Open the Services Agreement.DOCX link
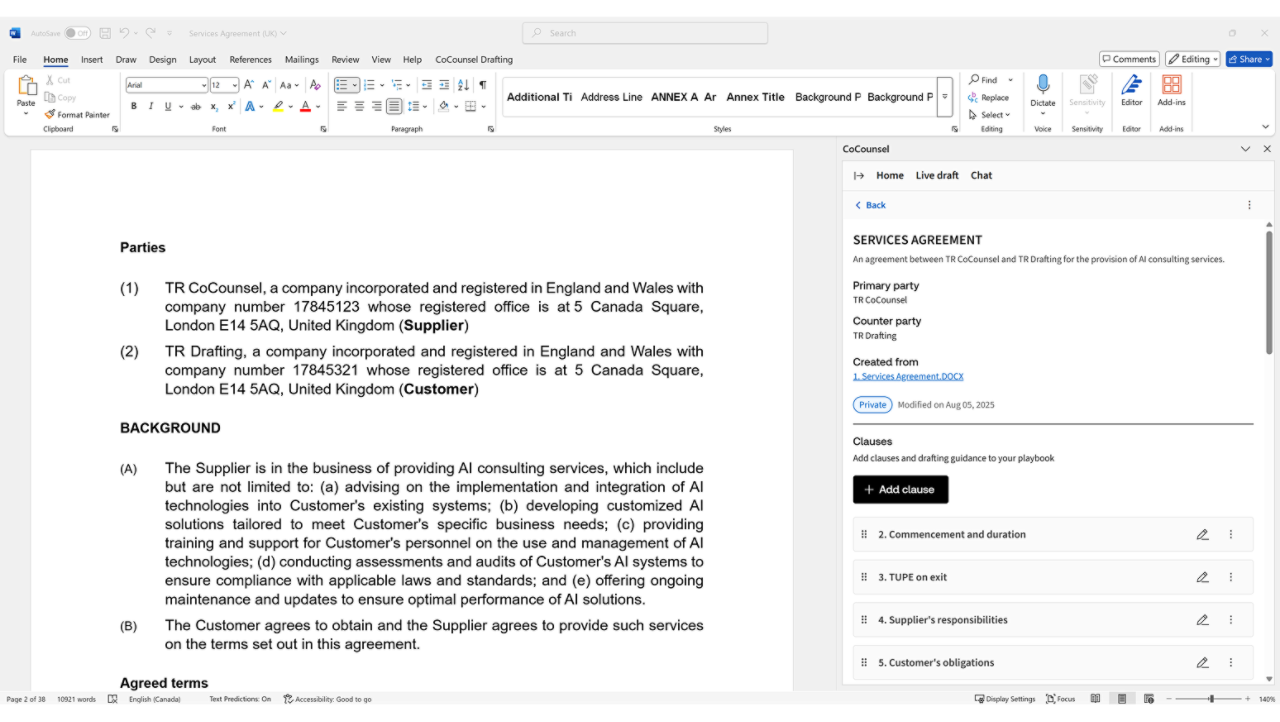The image size is (1280, 722). 908,377
